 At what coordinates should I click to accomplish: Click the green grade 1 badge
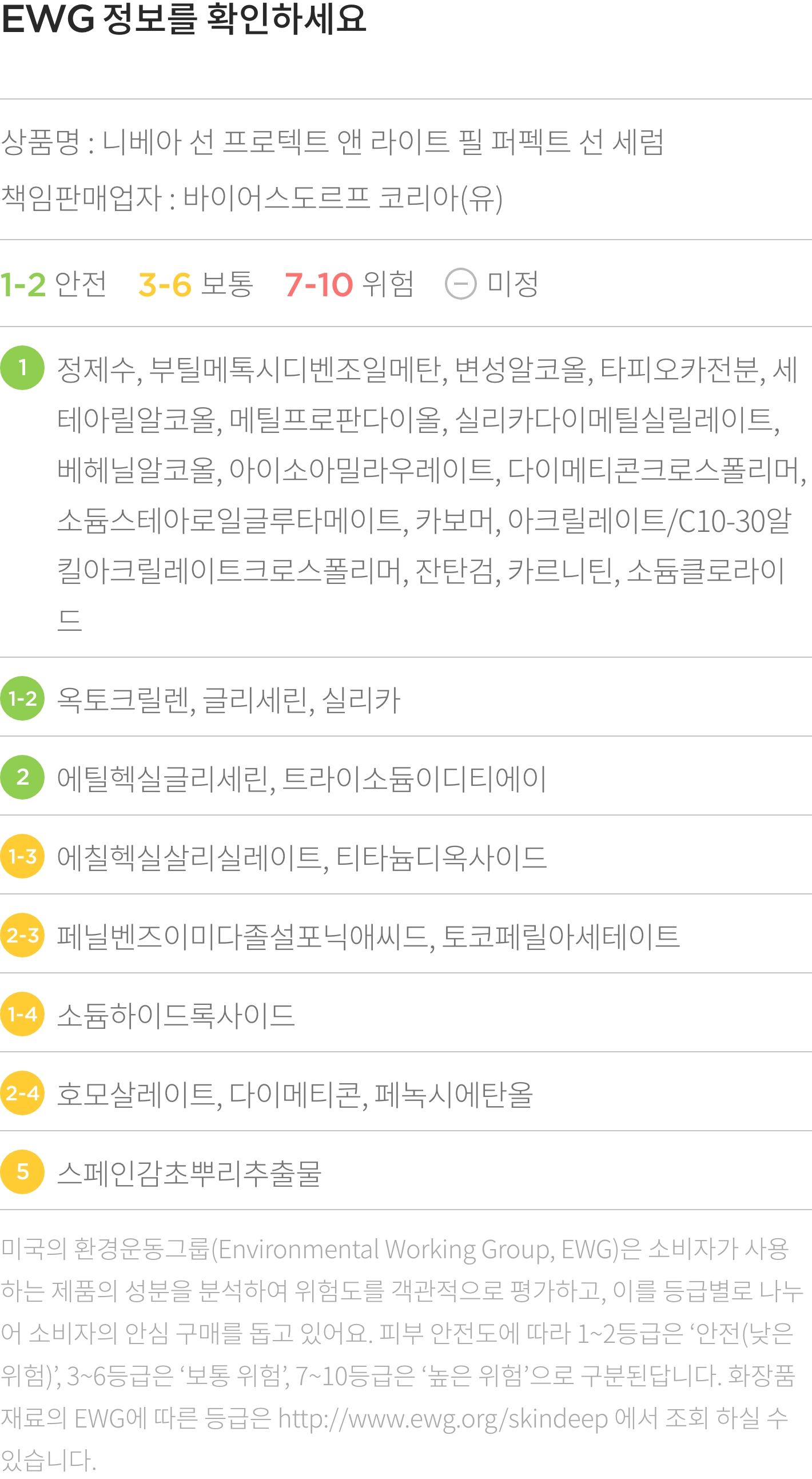(22, 367)
